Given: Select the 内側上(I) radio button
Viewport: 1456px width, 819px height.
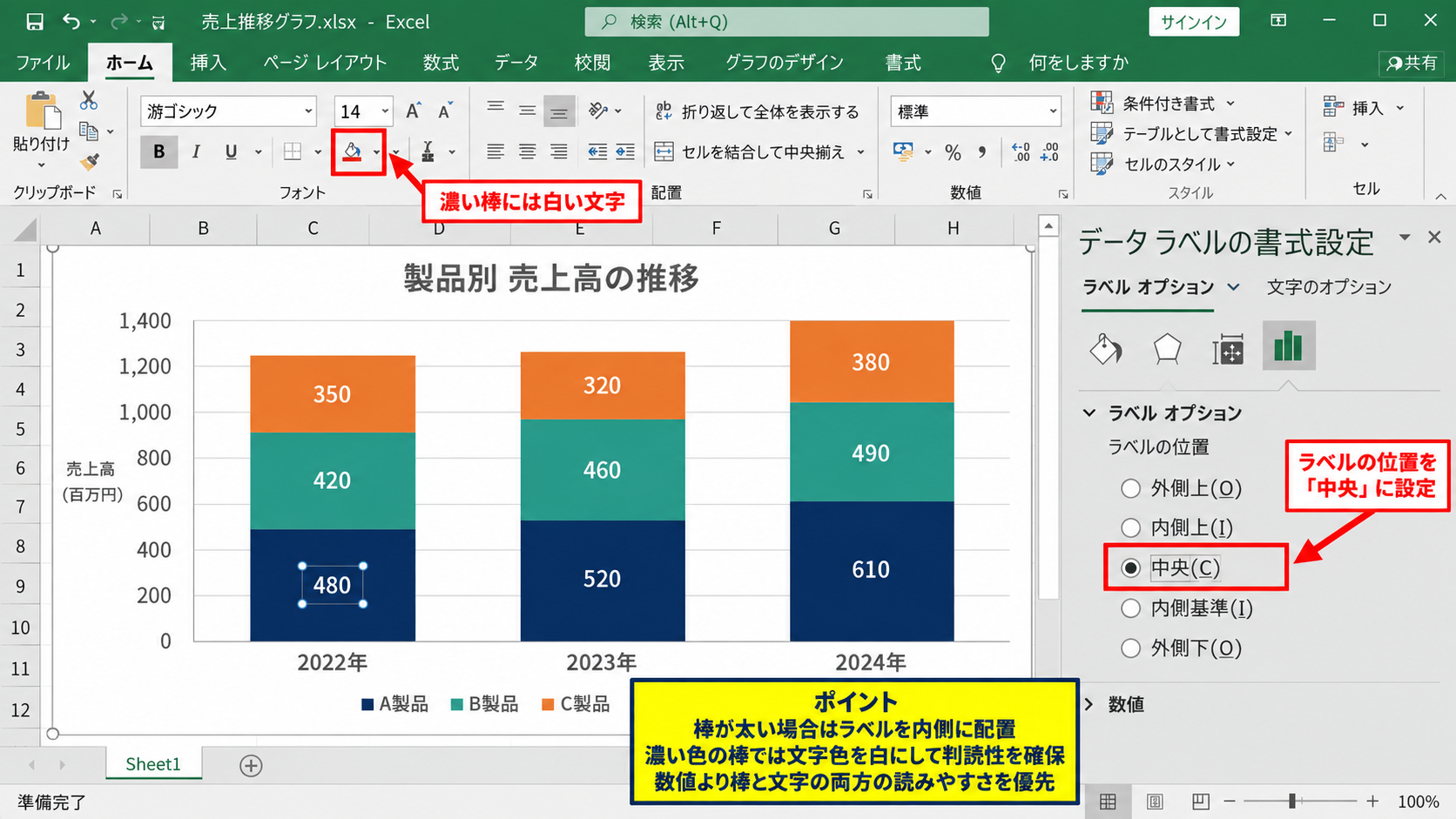Looking at the screenshot, I should [x=1131, y=527].
